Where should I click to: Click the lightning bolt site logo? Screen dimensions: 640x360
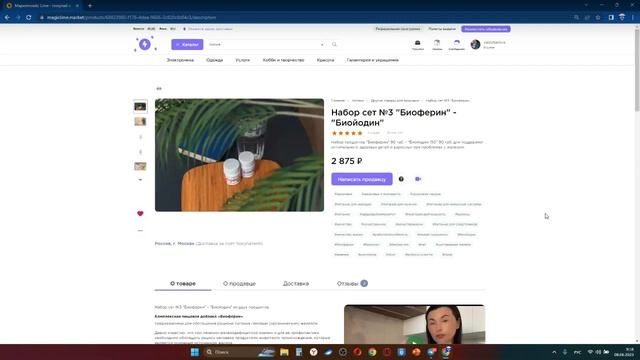(145, 44)
